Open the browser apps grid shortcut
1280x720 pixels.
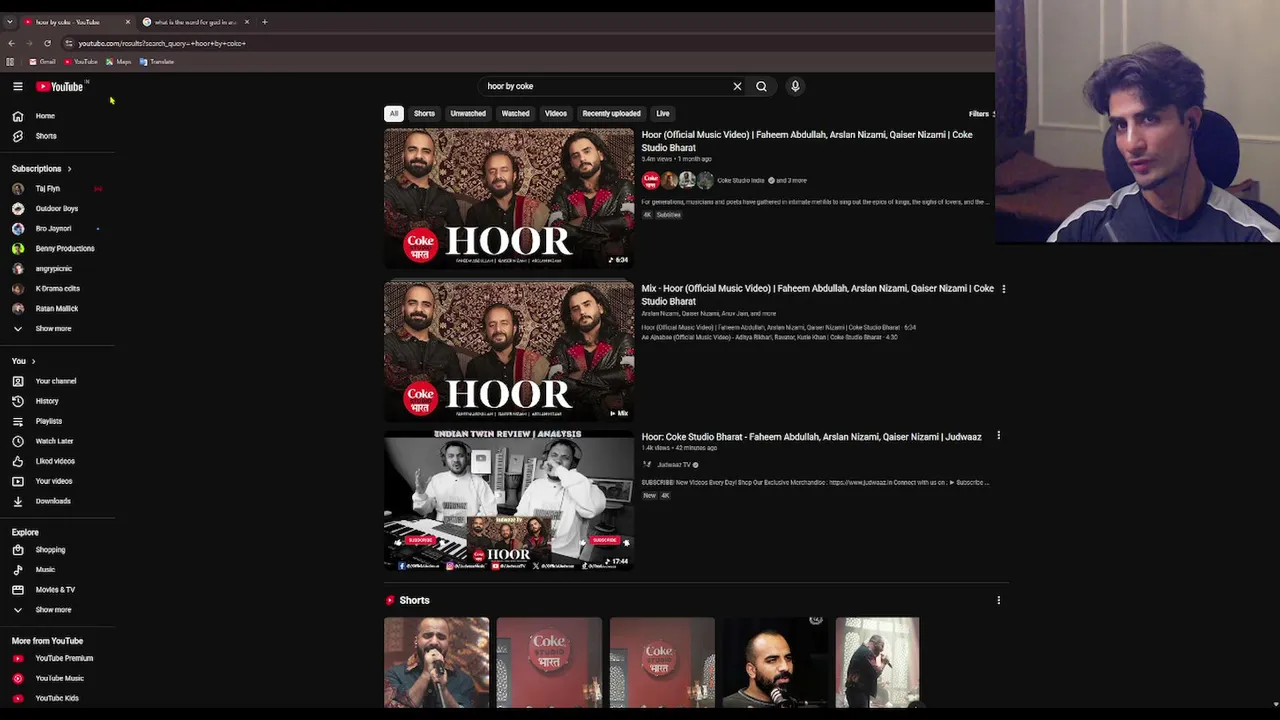pos(10,62)
